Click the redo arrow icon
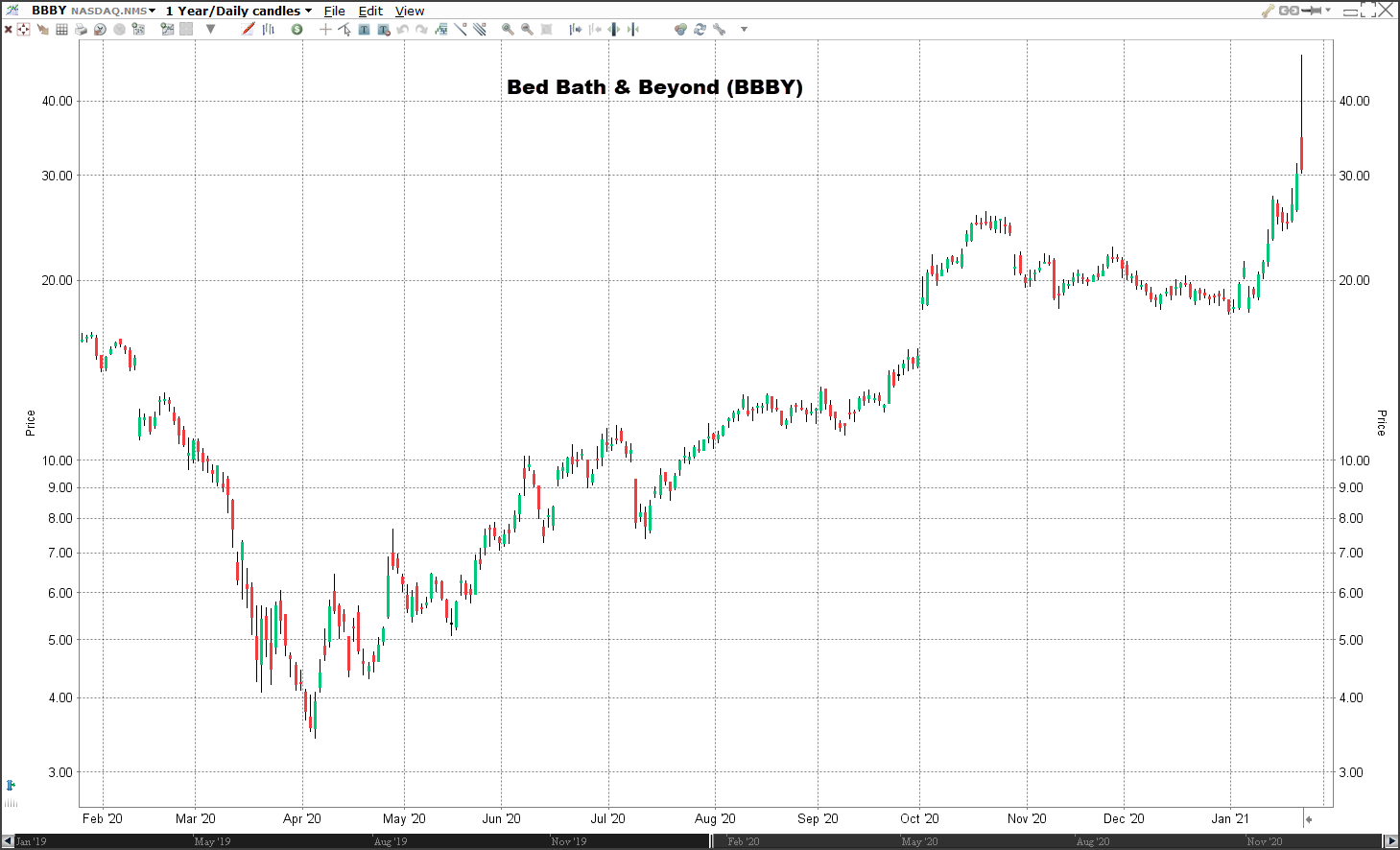The image size is (1400, 850). 421,29
